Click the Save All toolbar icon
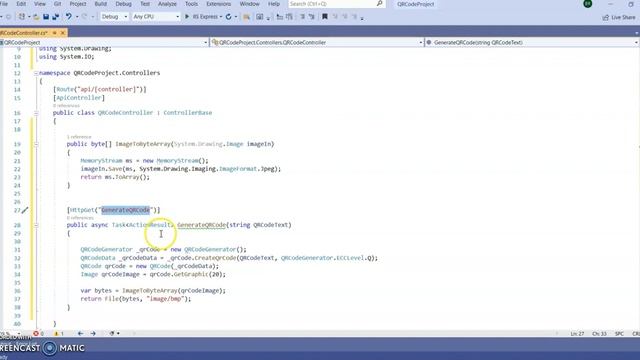The height and width of the screenshot is (360, 640). coord(56,17)
